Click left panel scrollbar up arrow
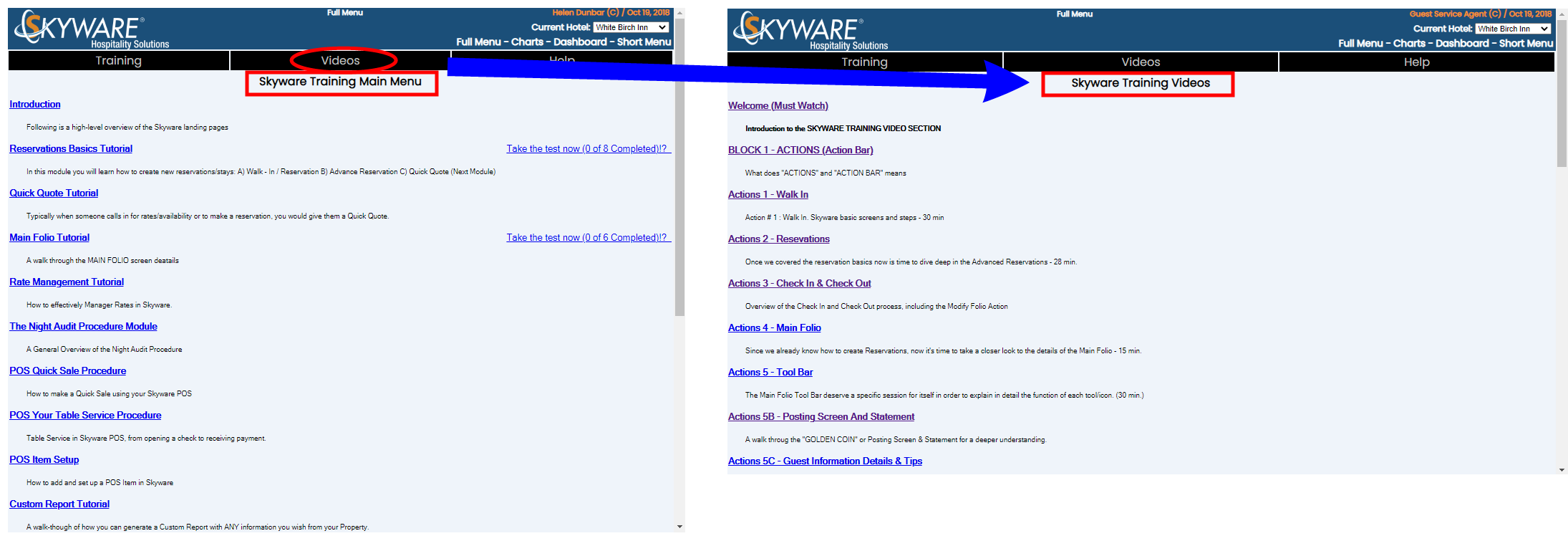1568x541 pixels. (x=679, y=13)
